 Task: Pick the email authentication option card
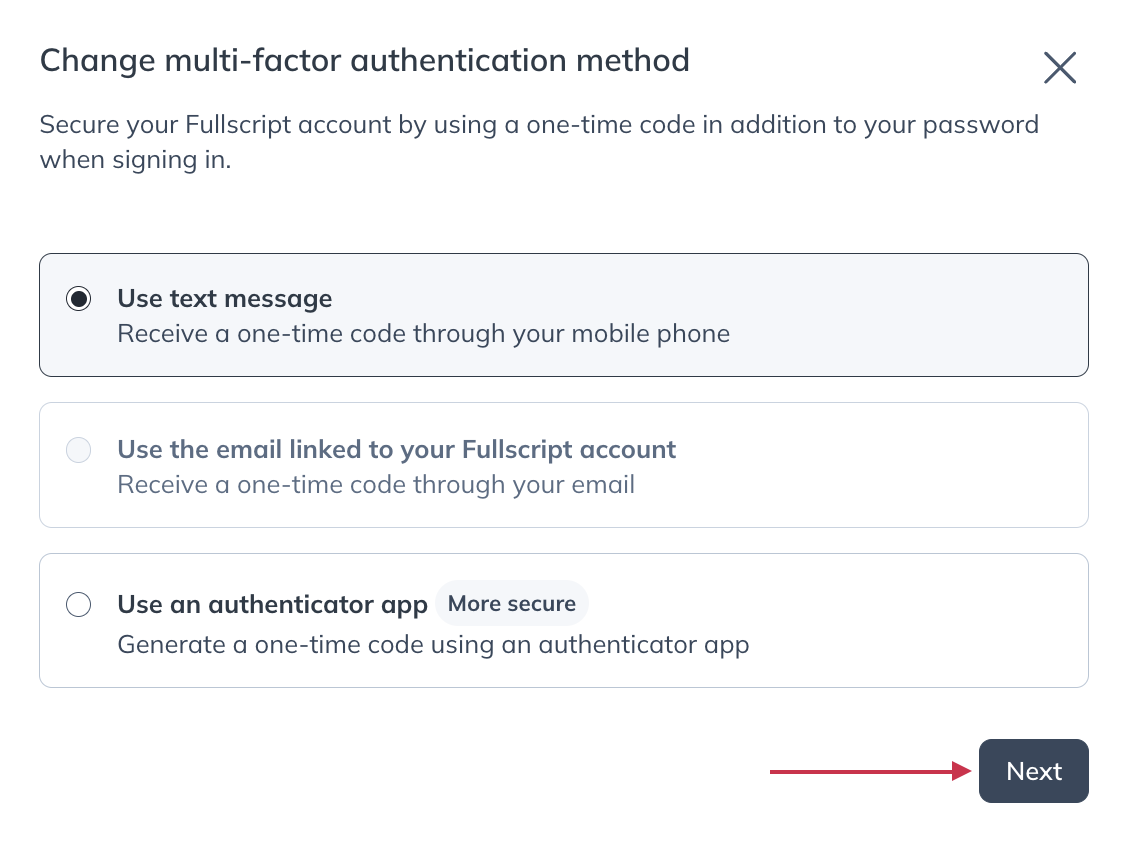tap(563, 464)
